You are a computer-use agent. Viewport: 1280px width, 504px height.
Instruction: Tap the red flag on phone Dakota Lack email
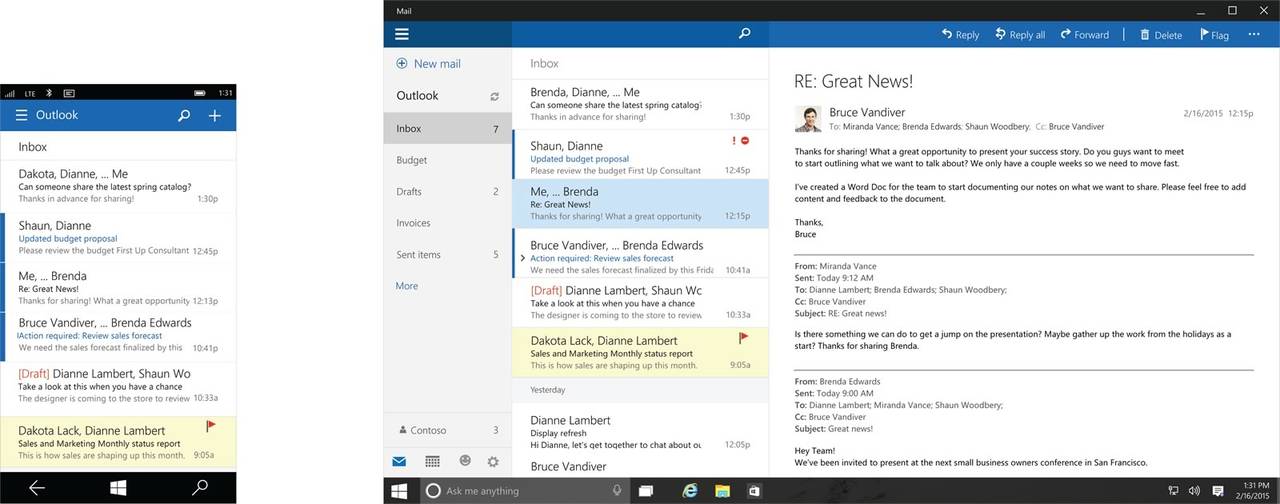(210, 426)
